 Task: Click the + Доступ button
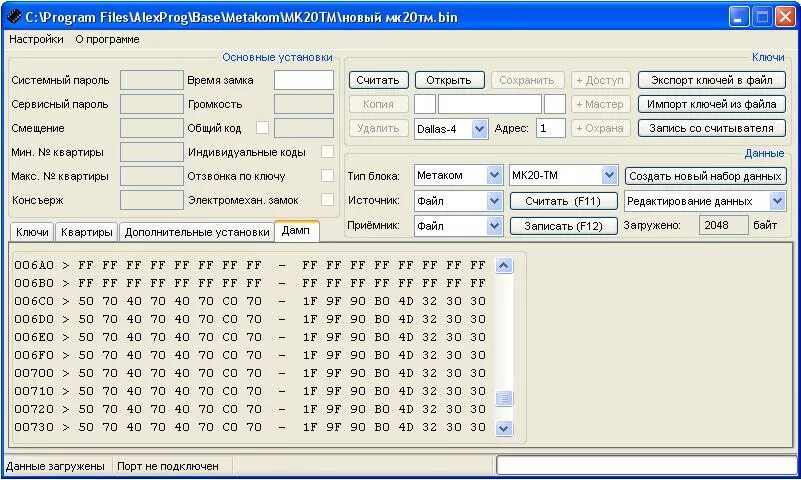click(x=601, y=80)
